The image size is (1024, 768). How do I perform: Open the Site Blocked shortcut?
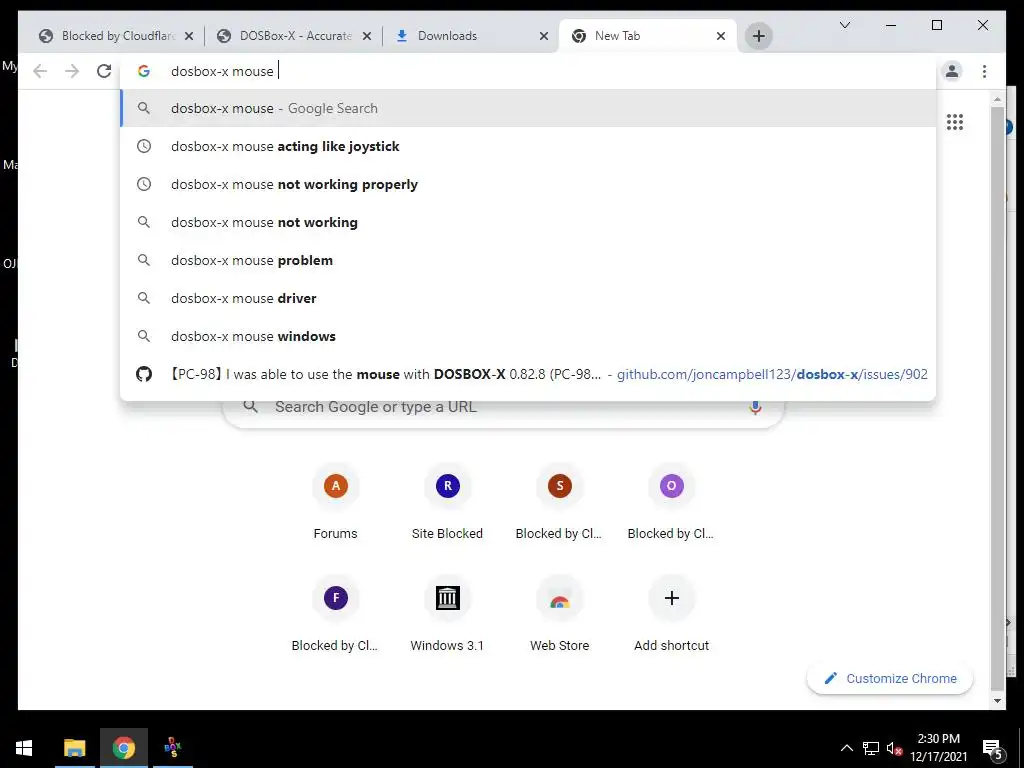[447, 502]
